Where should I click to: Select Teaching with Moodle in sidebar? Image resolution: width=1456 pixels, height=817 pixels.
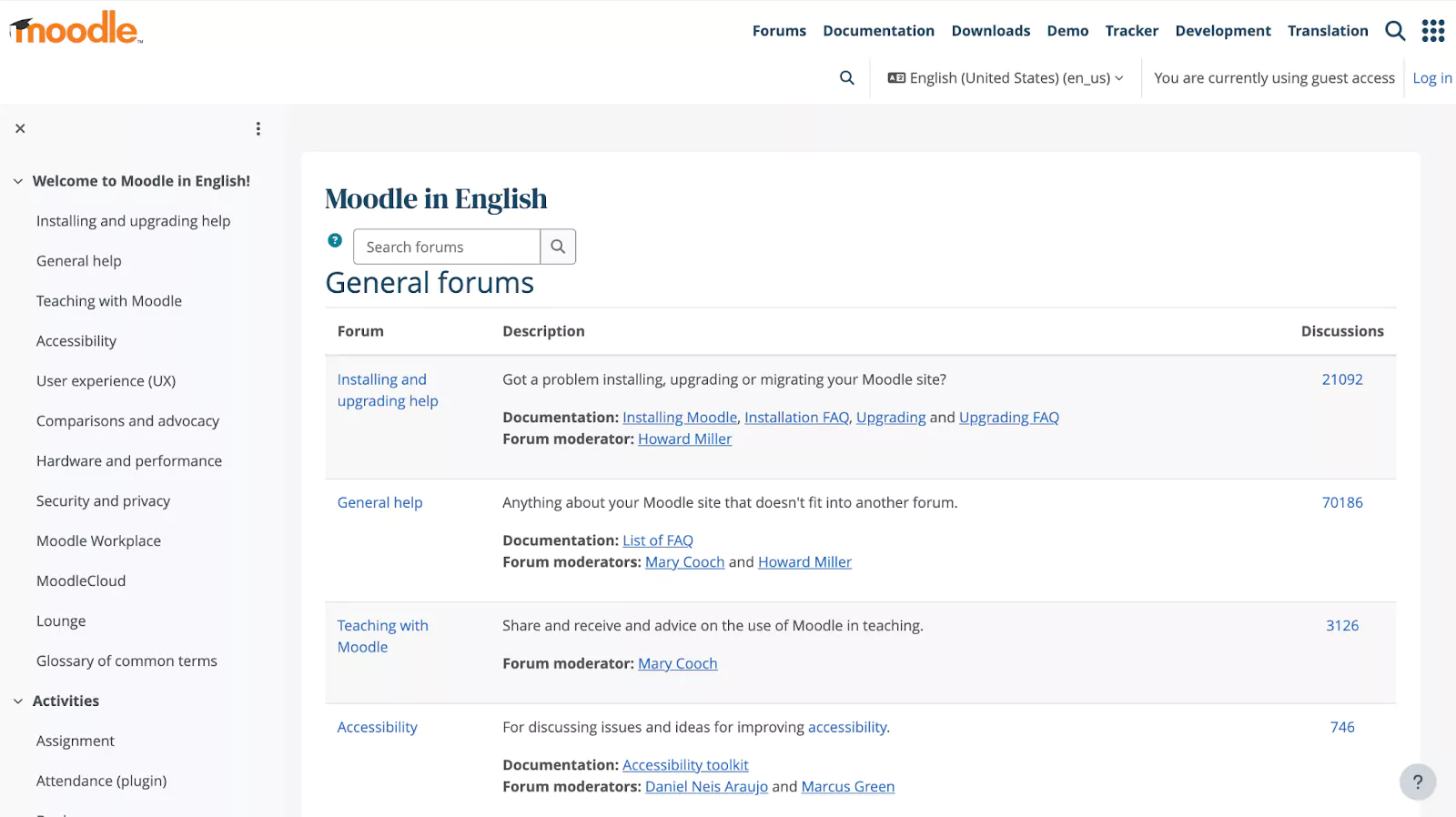[x=109, y=301]
